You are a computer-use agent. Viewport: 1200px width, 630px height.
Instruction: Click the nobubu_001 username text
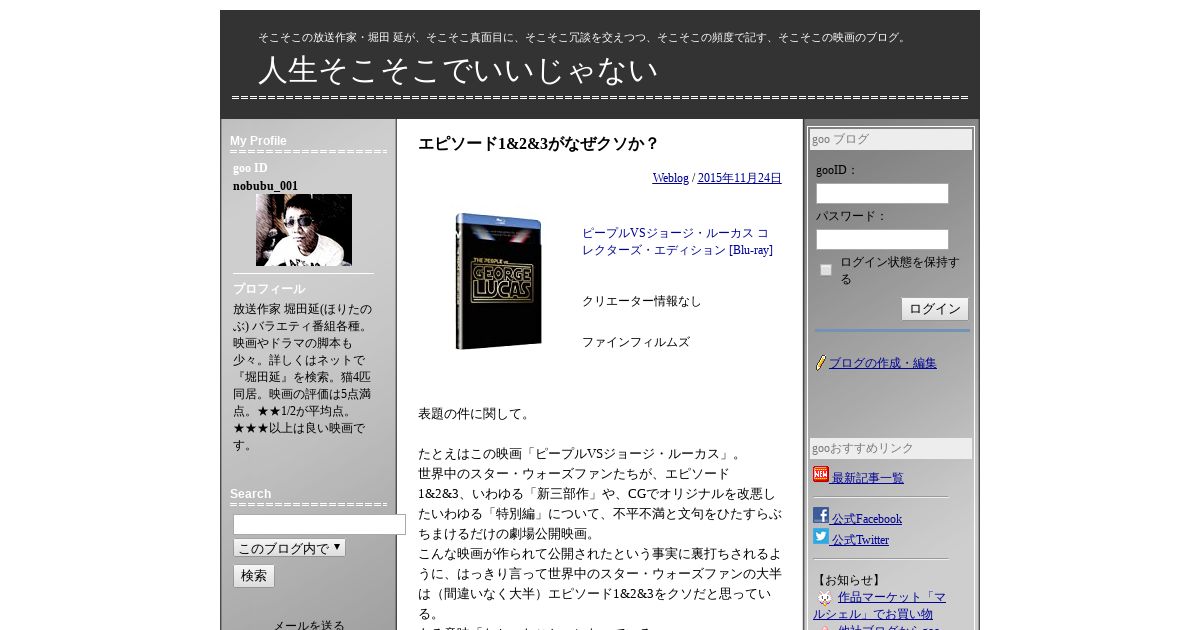click(x=265, y=186)
